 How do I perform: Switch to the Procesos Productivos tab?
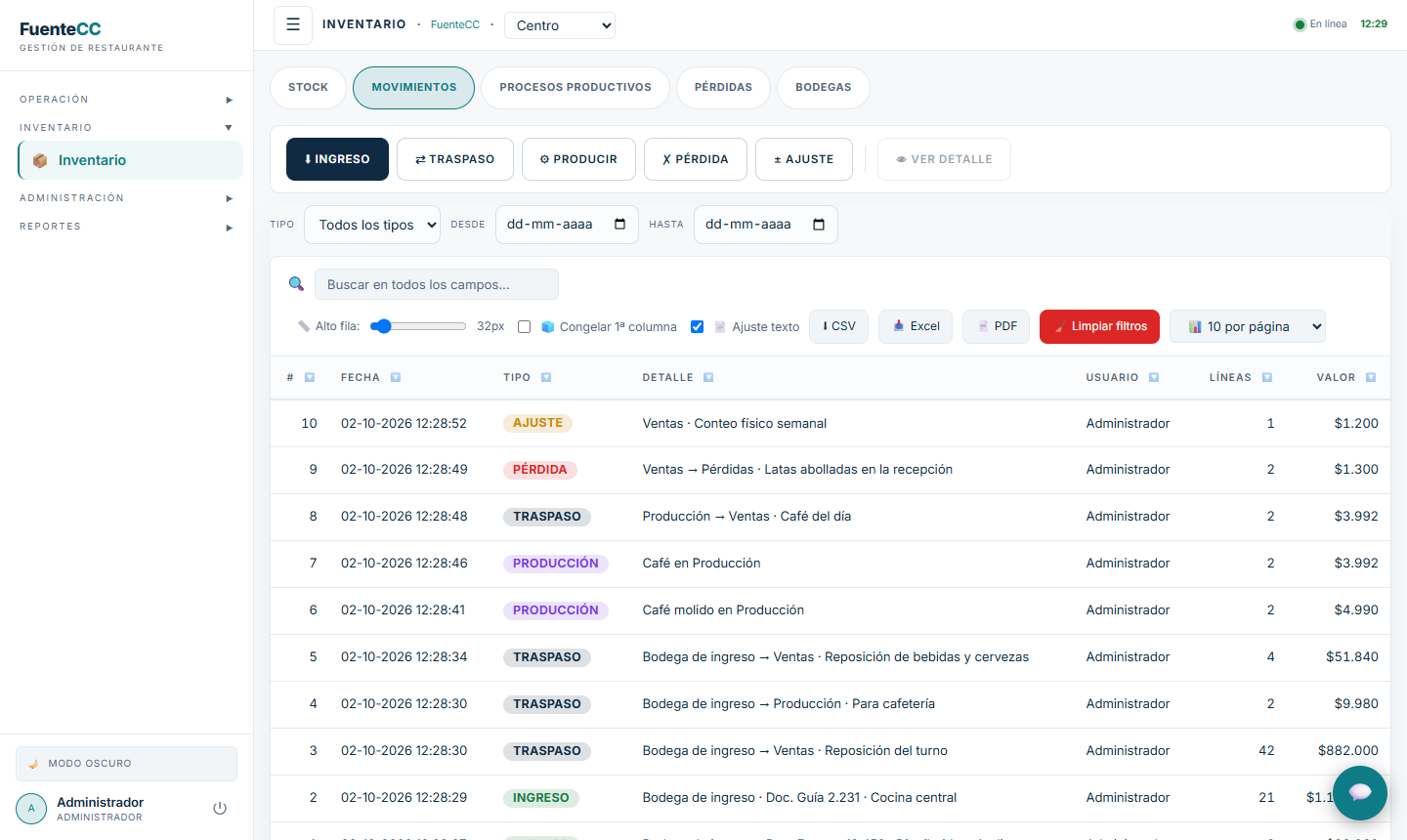[x=576, y=87]
